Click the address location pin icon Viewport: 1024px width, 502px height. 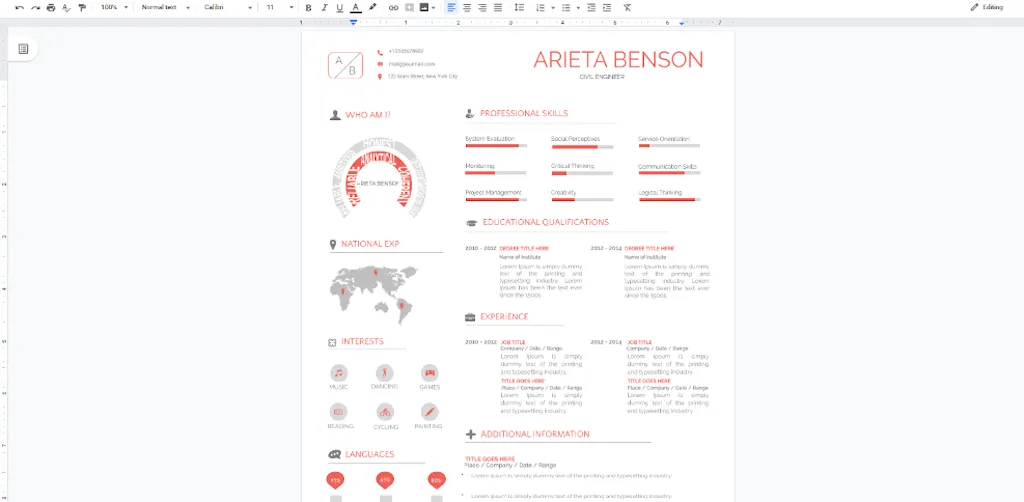tap(380, 76)
